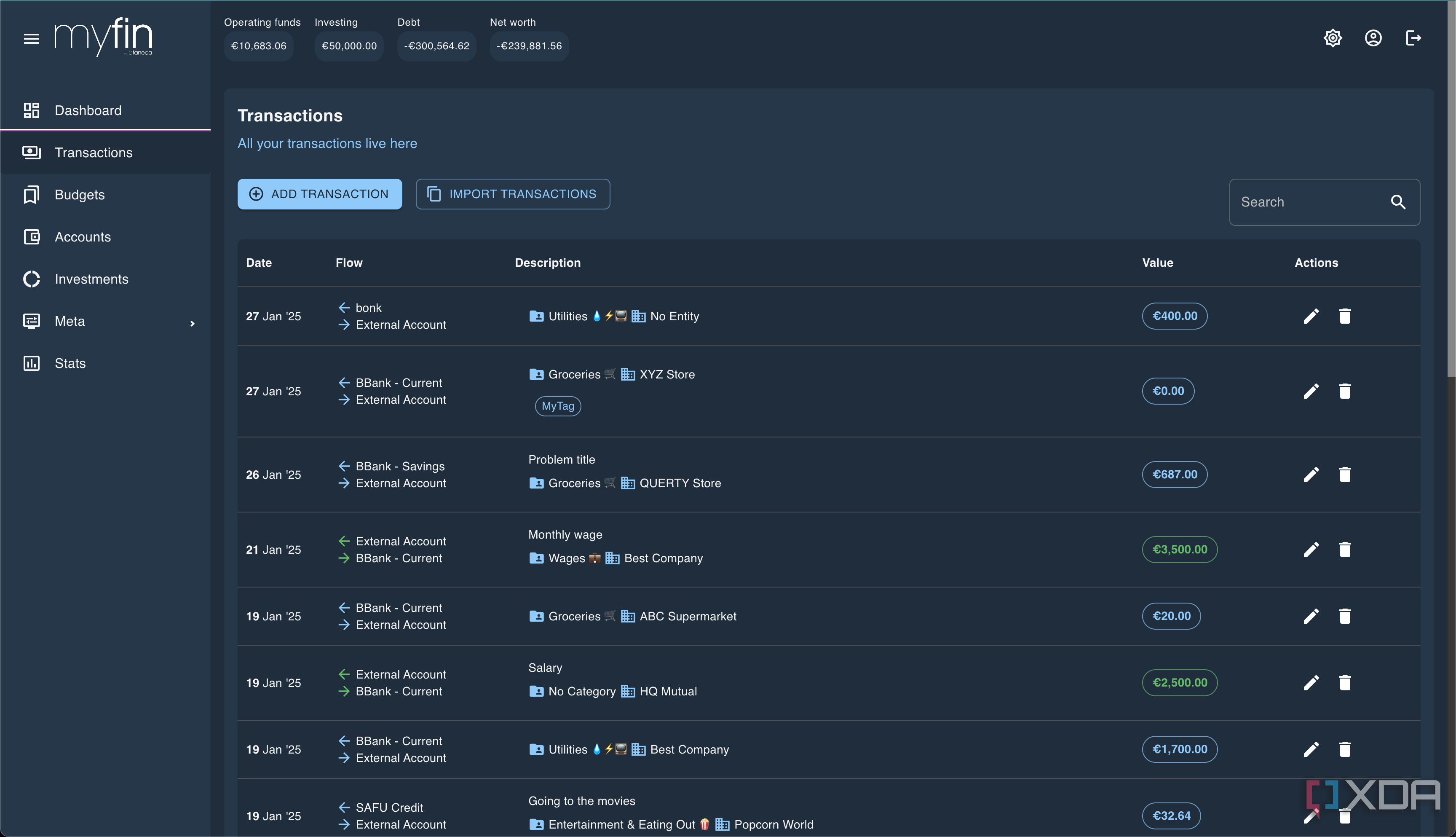Screen dimensions: 1456x837
Task: Open the user profile icon
Action: [x=1373, y=38]
